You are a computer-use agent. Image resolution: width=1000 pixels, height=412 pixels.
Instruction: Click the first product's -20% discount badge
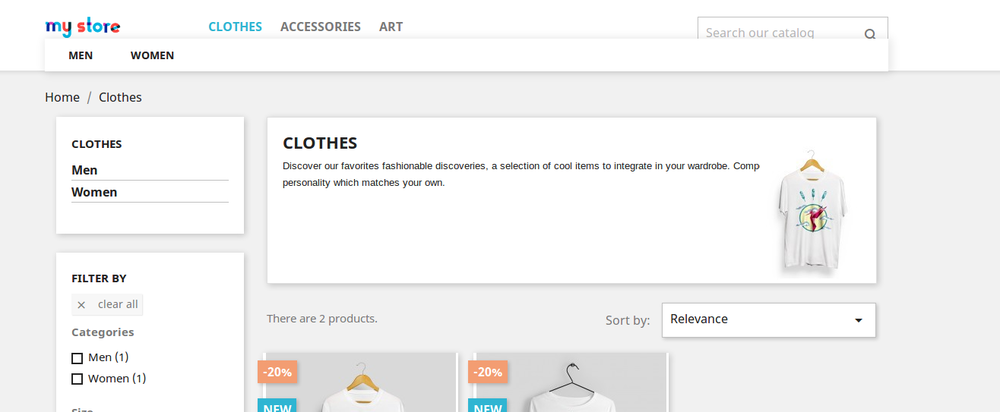click(278, 372)
